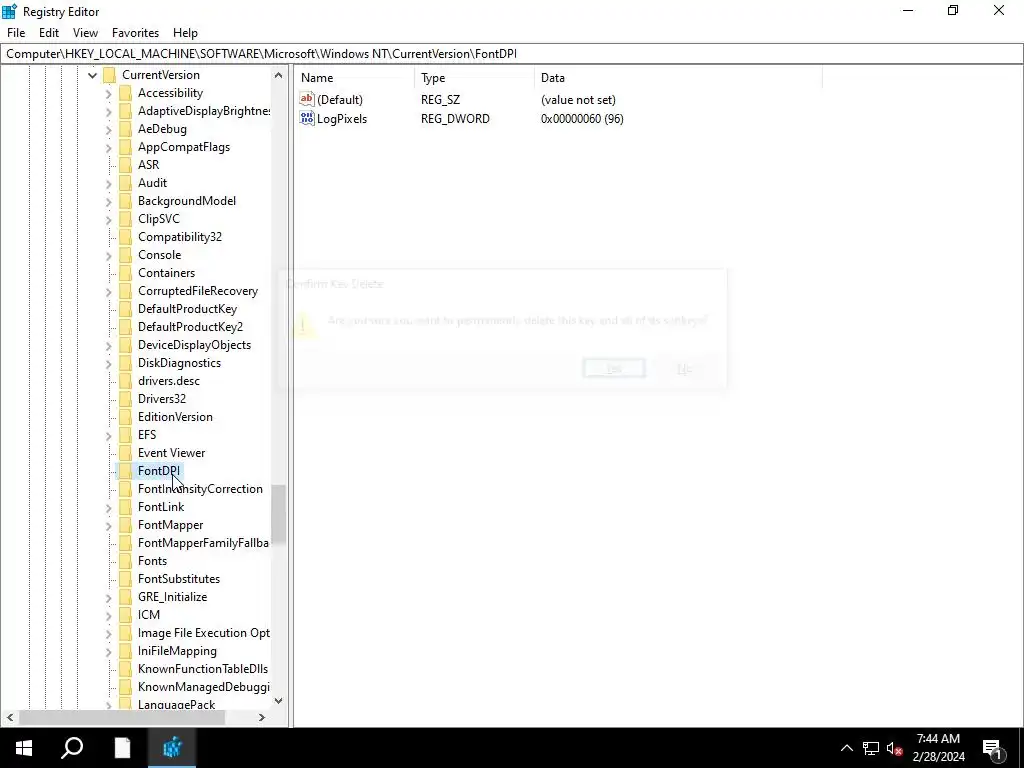Click the drivers.desc folder icon
This screenshot has width=1024, height=768.
tap(125, 381)
